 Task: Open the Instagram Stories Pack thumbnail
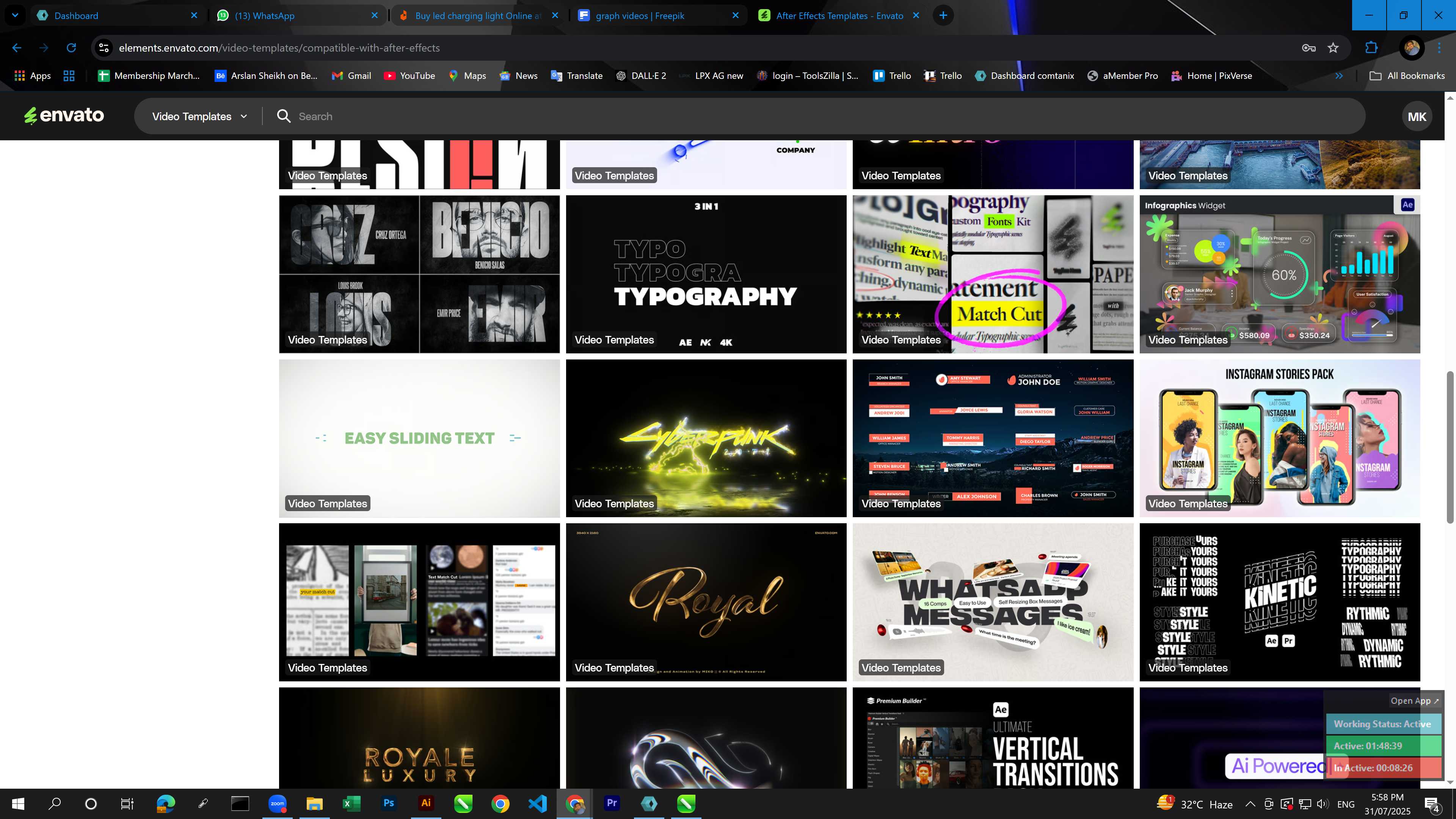(x=1280, y=438)
